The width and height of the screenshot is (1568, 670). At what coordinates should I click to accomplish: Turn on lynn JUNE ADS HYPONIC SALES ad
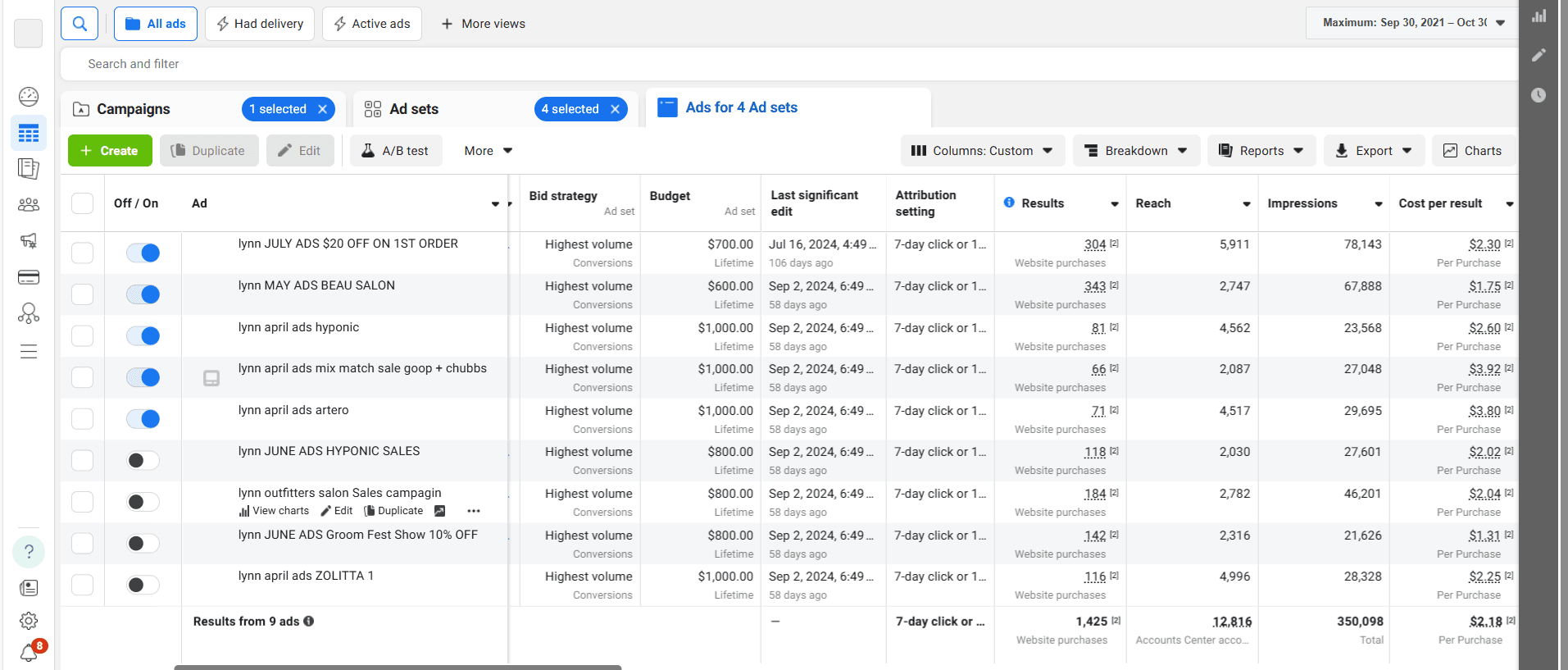[143, 461]
